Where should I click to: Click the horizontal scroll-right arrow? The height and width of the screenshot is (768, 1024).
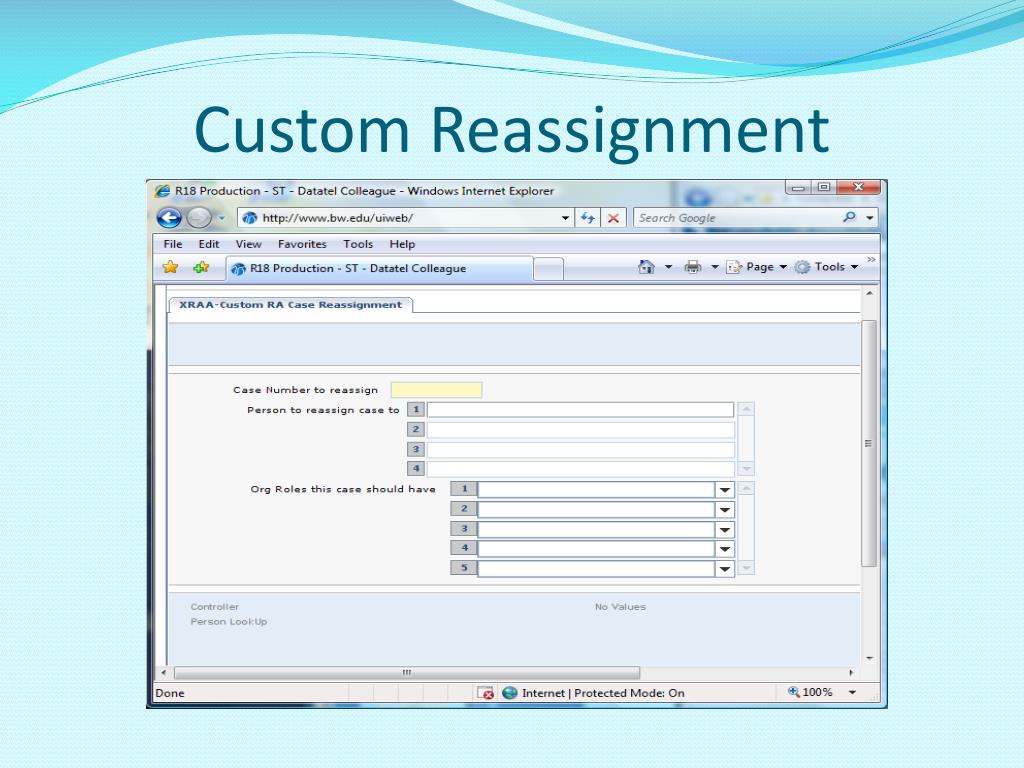point(851,673)
